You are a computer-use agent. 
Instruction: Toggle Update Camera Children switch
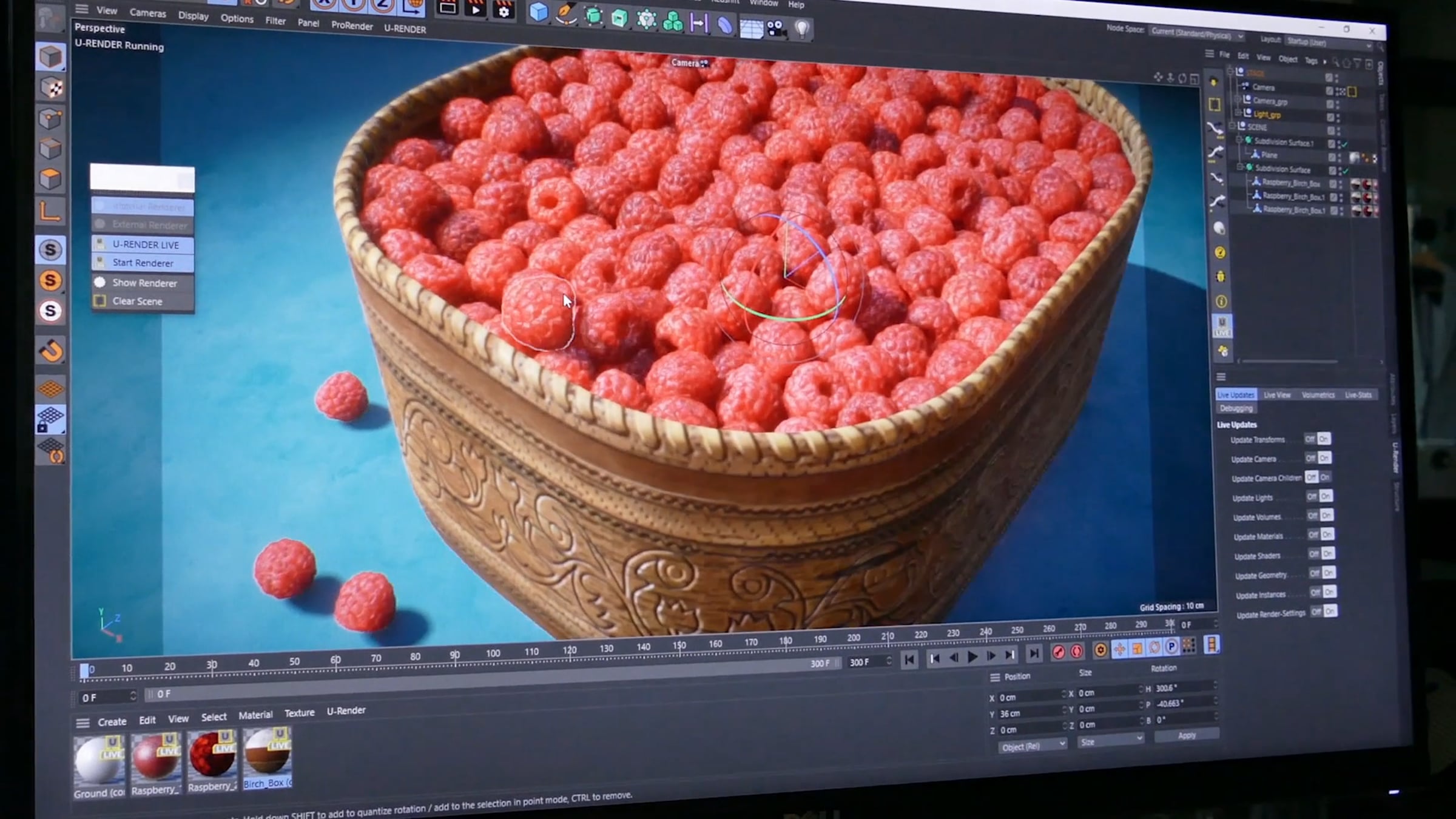1318,477
